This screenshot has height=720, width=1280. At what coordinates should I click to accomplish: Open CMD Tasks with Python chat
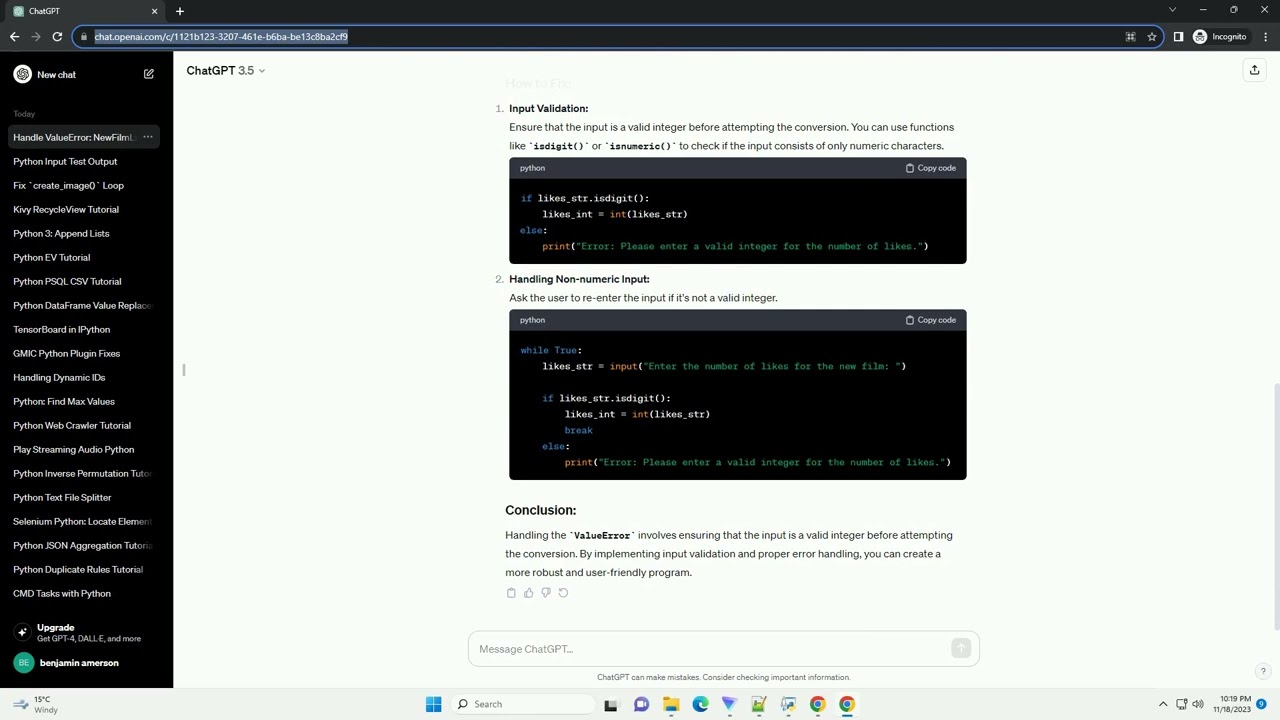[85, 593]
